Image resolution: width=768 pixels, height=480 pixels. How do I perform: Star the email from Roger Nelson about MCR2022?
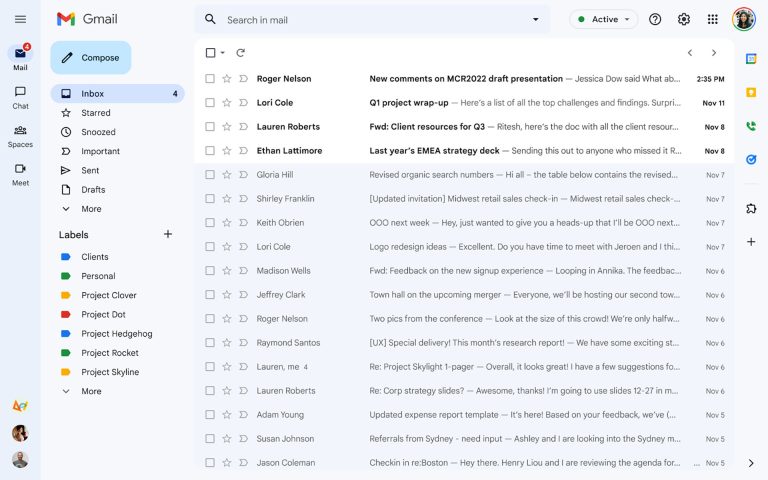point(227,79)
